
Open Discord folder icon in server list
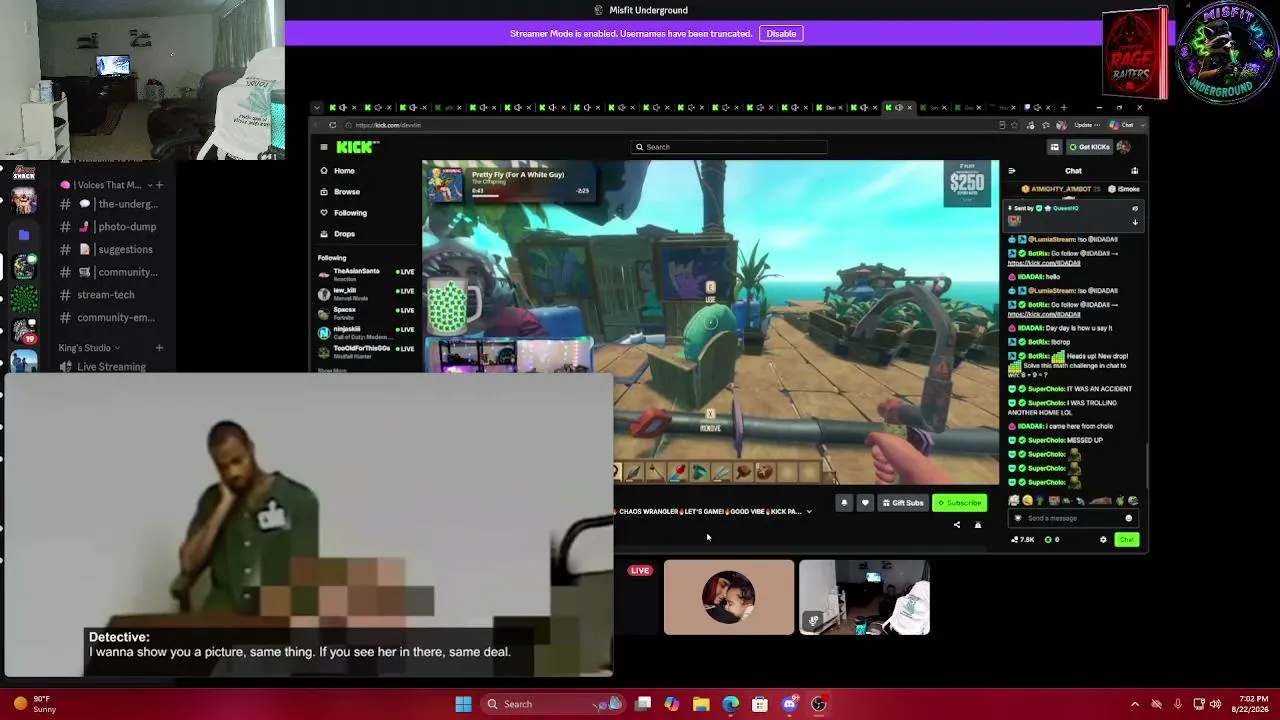click(x=24, y=235)
